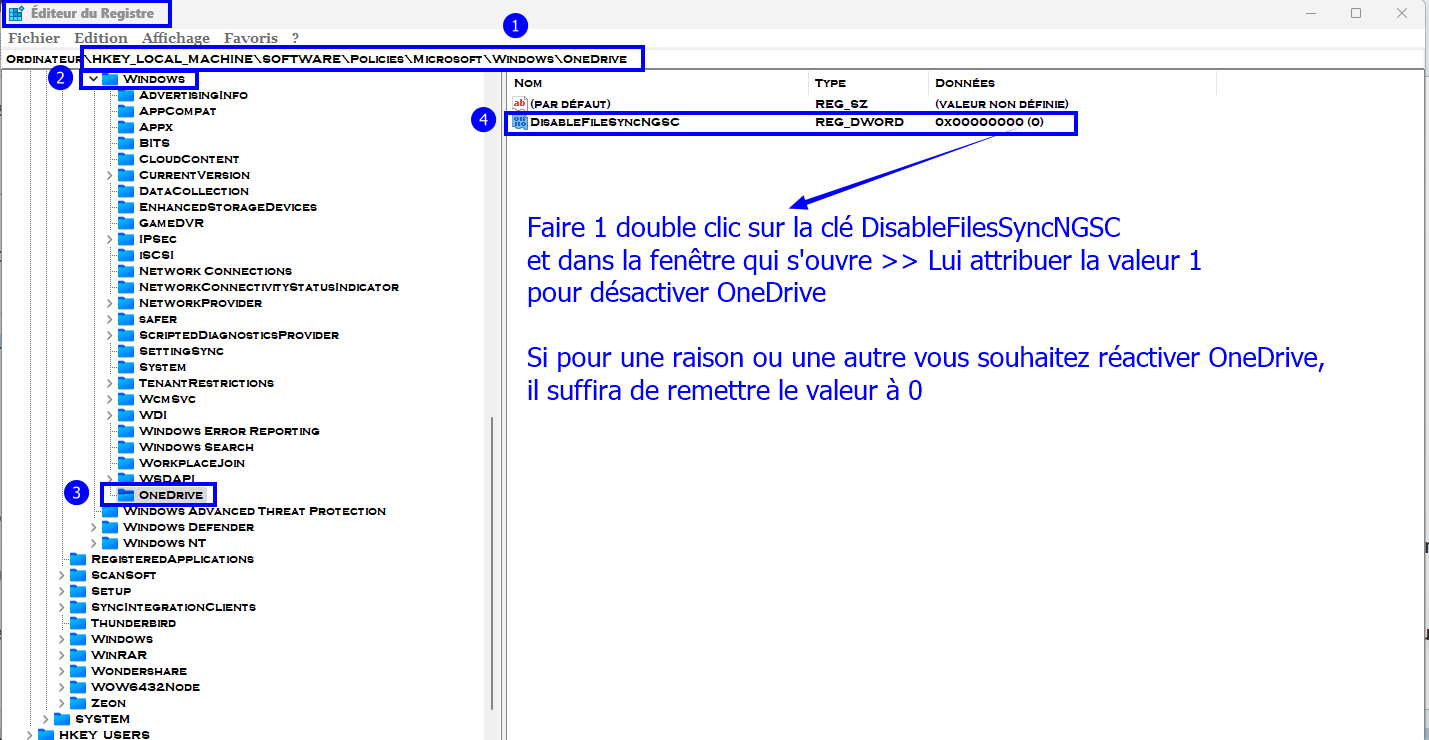1429x740 pixels.
Task: Click into the registry path address bar
Action: (x=714, y=59)
